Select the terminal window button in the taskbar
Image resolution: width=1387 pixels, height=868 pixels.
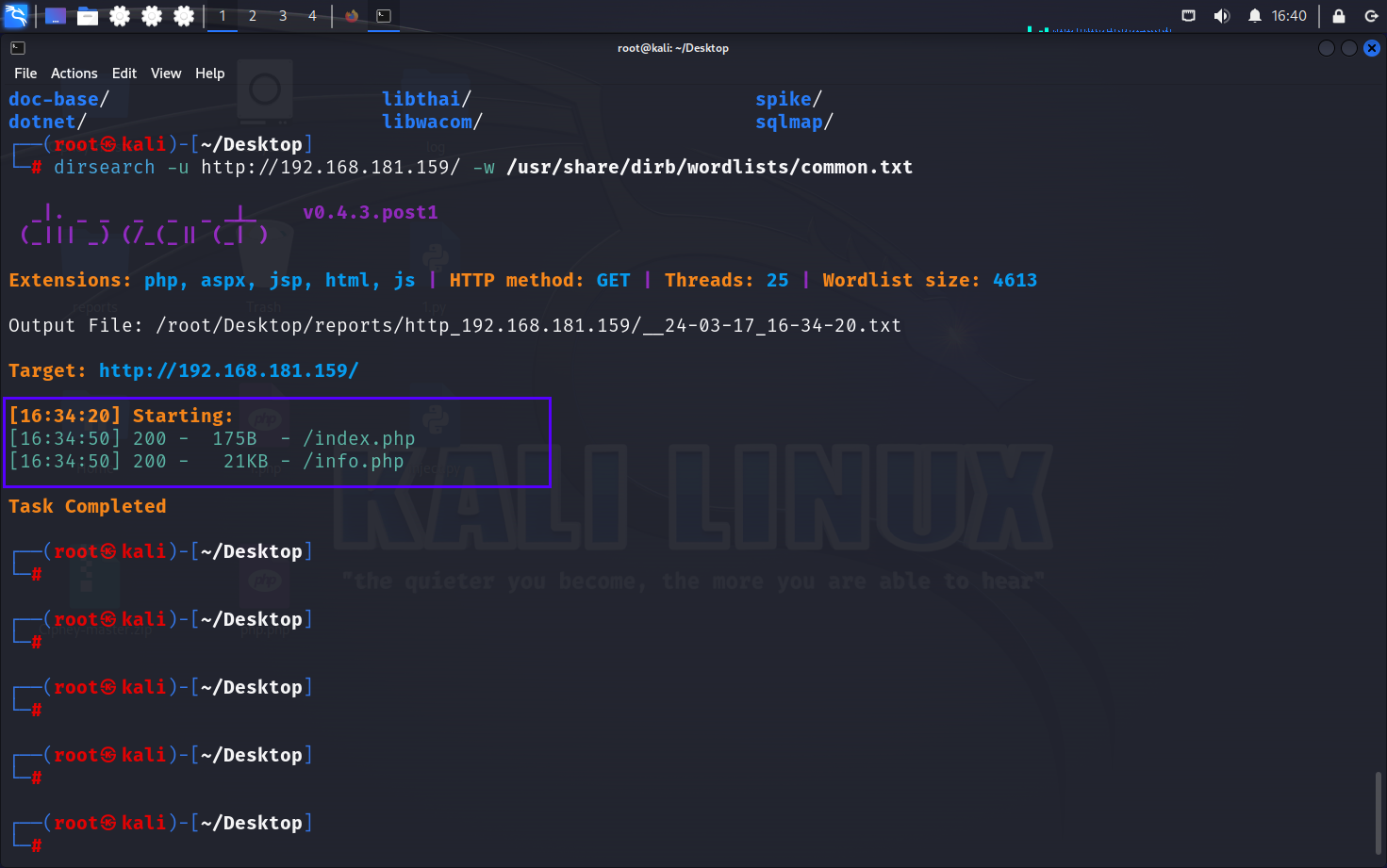click(384, 16)
